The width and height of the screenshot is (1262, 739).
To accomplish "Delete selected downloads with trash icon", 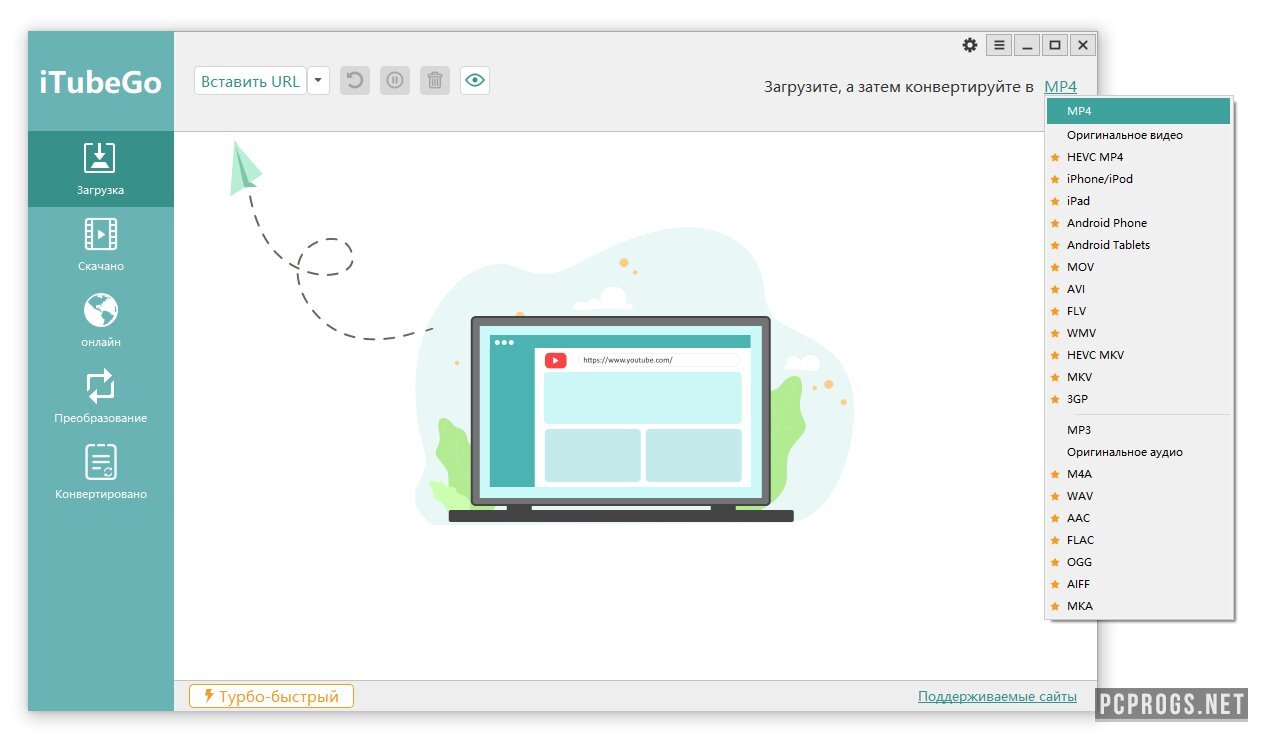I will 434,80.
